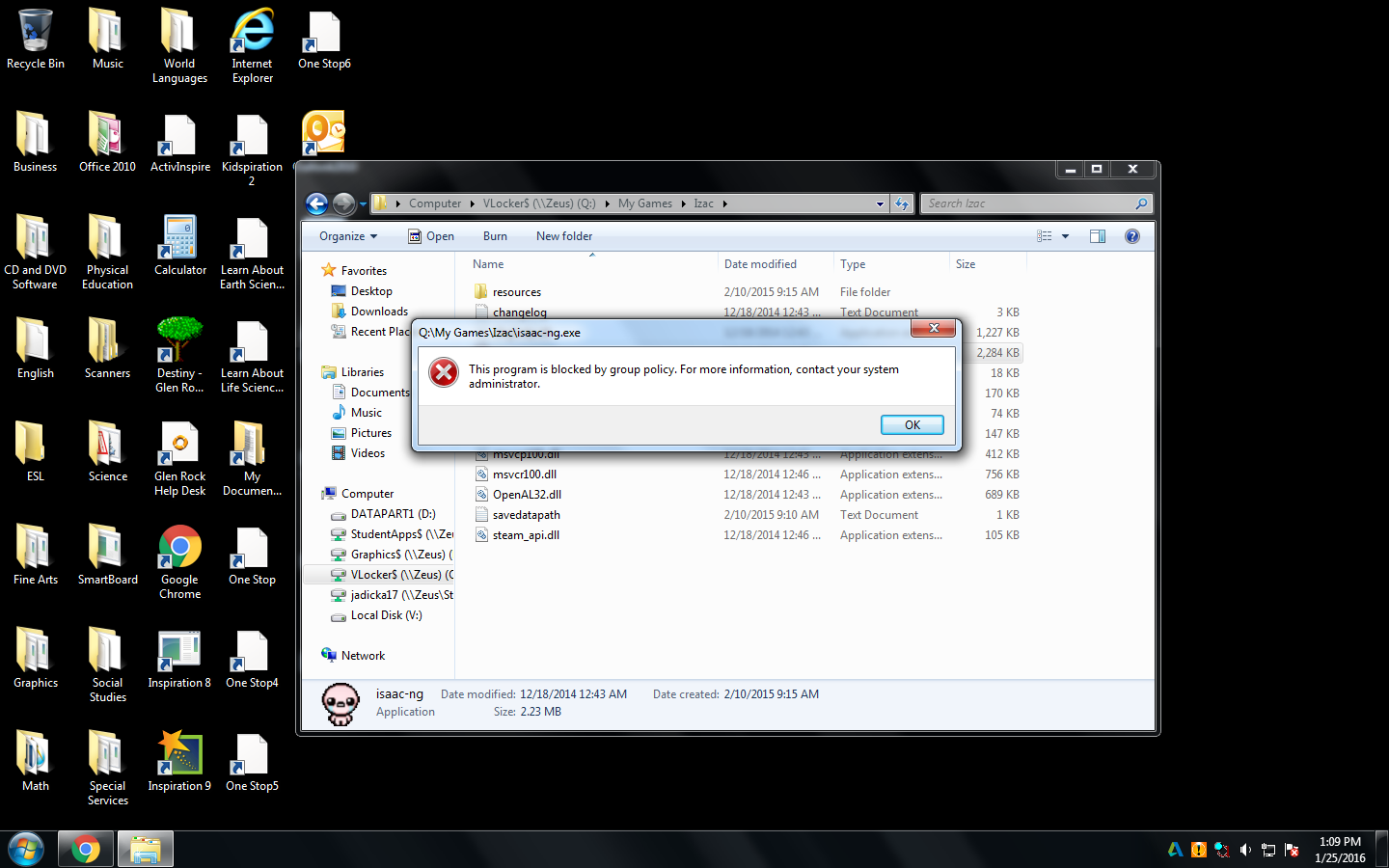Open recent pages dropdown next to Forward
The width and height of the screenshot is (1389, 868).
click(364, 203)
